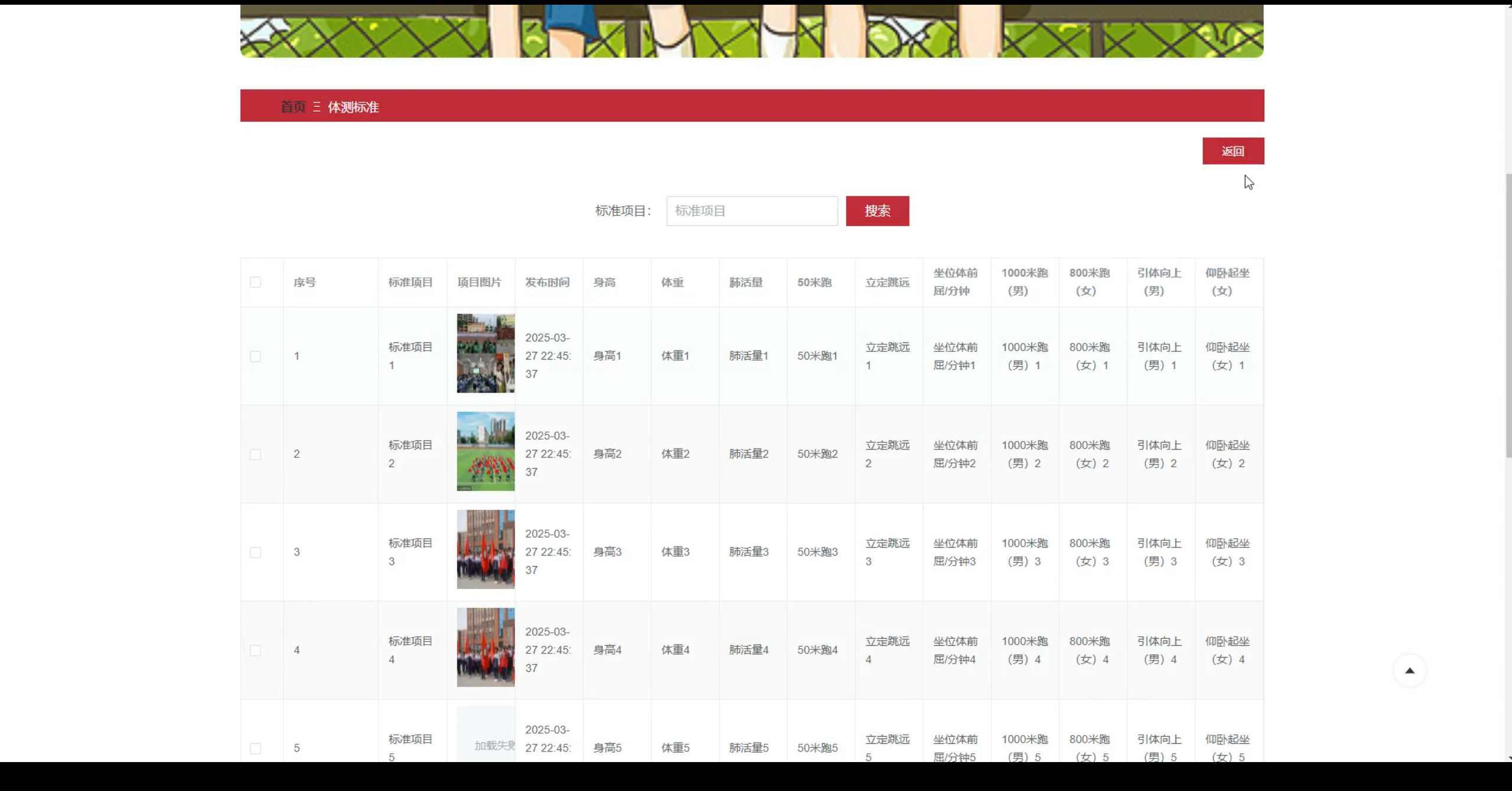The height and width of the screenshot is (791, 1512).
Task: Open the image thumbnail for 标准项目4
Action: [484, 648]
